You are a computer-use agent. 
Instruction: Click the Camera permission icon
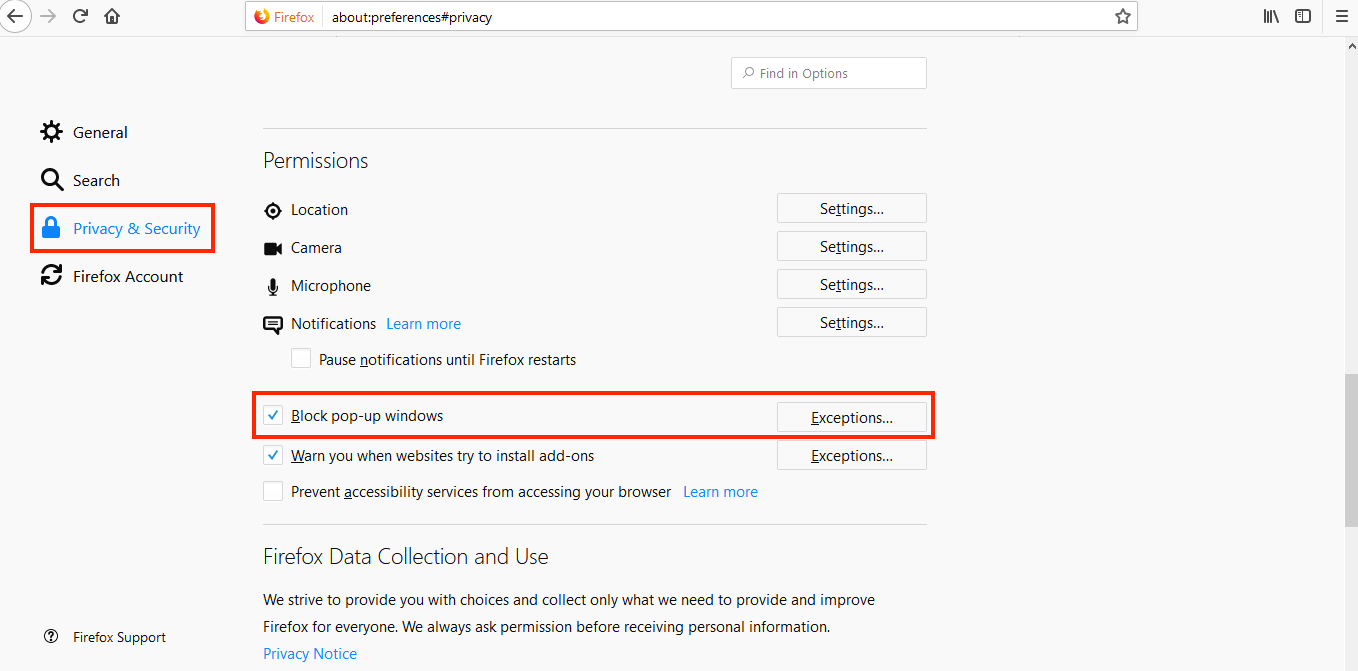(272, 248)
